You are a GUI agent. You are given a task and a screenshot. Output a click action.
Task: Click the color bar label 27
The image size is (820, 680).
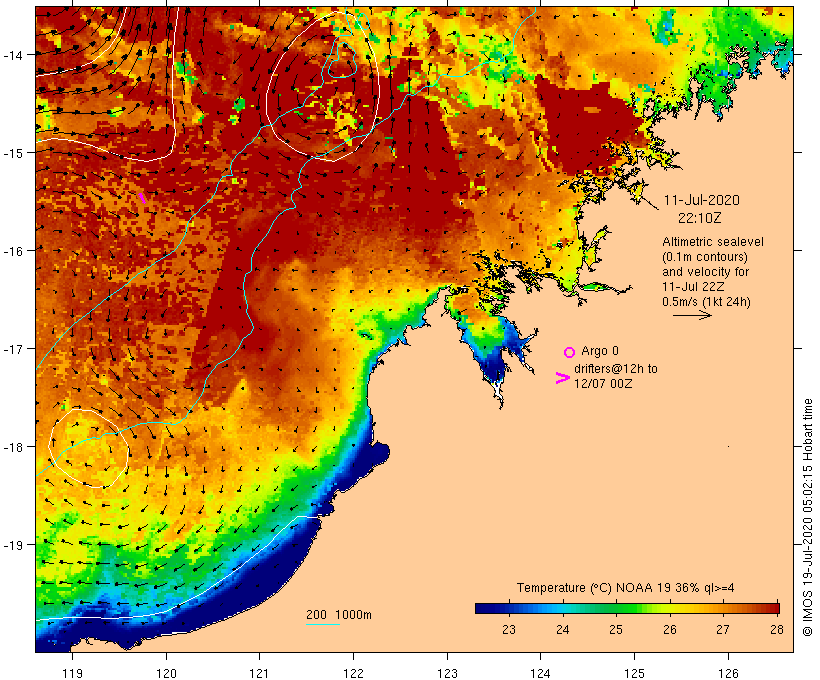tap(723, 629)
